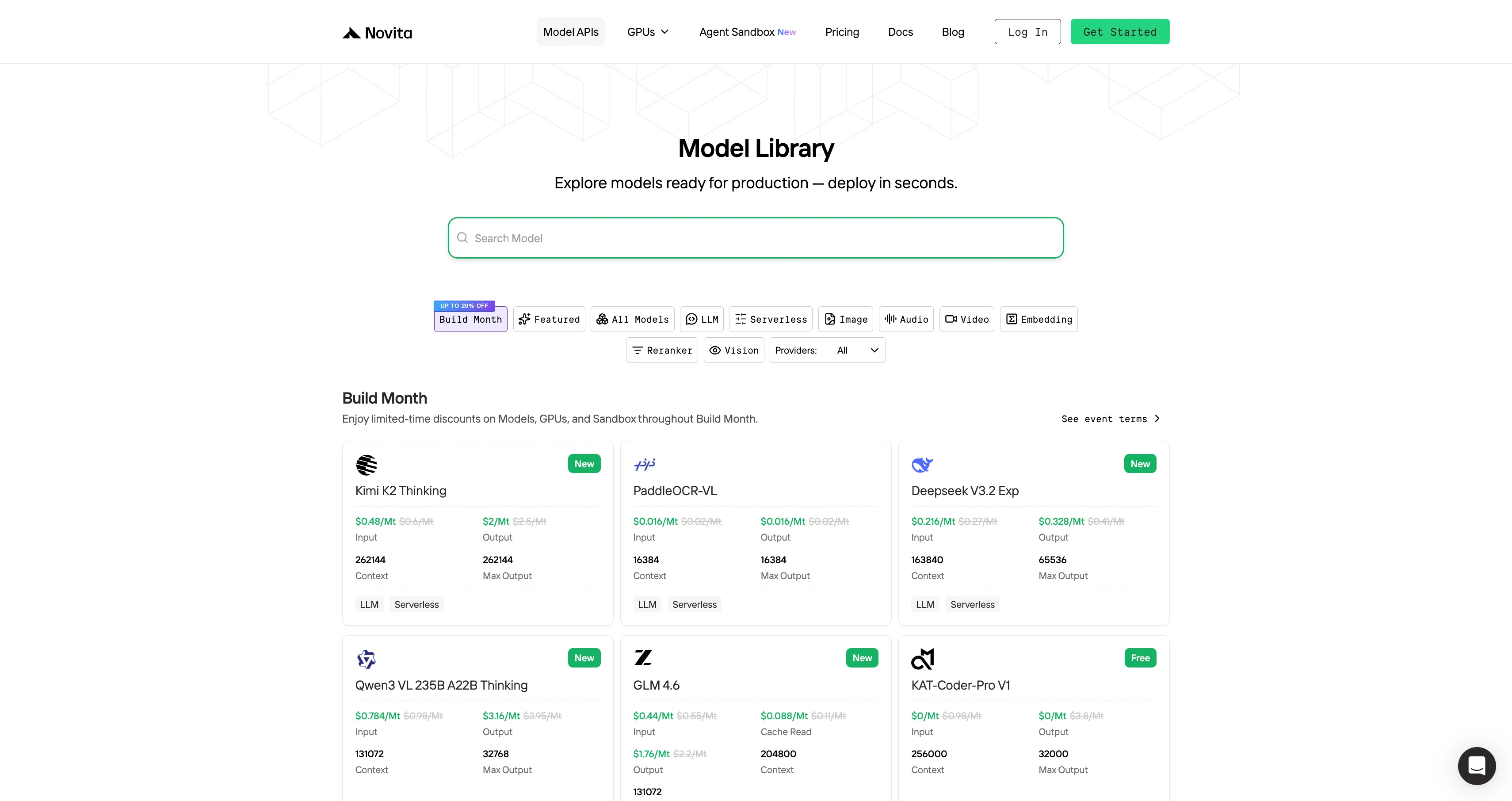Click the $0.48/Mt input price on Kimi K2
This screenshot has width=1512, height=801.
point(376,521)
